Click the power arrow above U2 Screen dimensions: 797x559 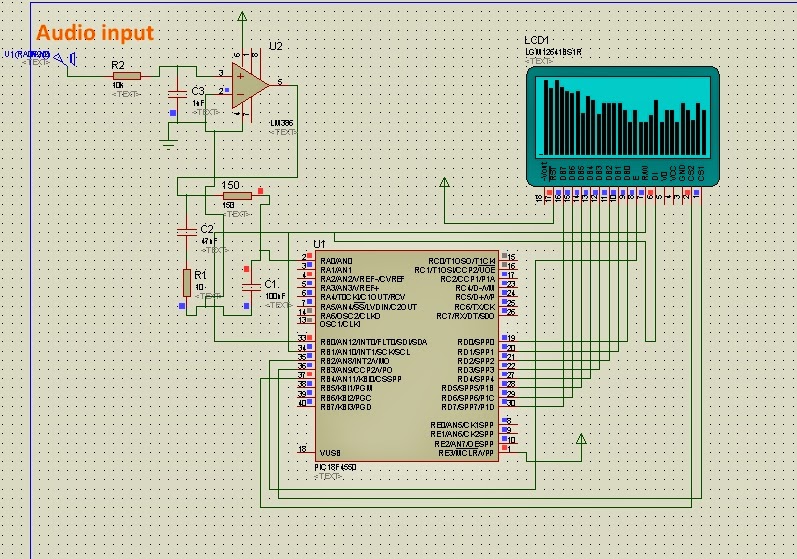[x=242, y=17]
